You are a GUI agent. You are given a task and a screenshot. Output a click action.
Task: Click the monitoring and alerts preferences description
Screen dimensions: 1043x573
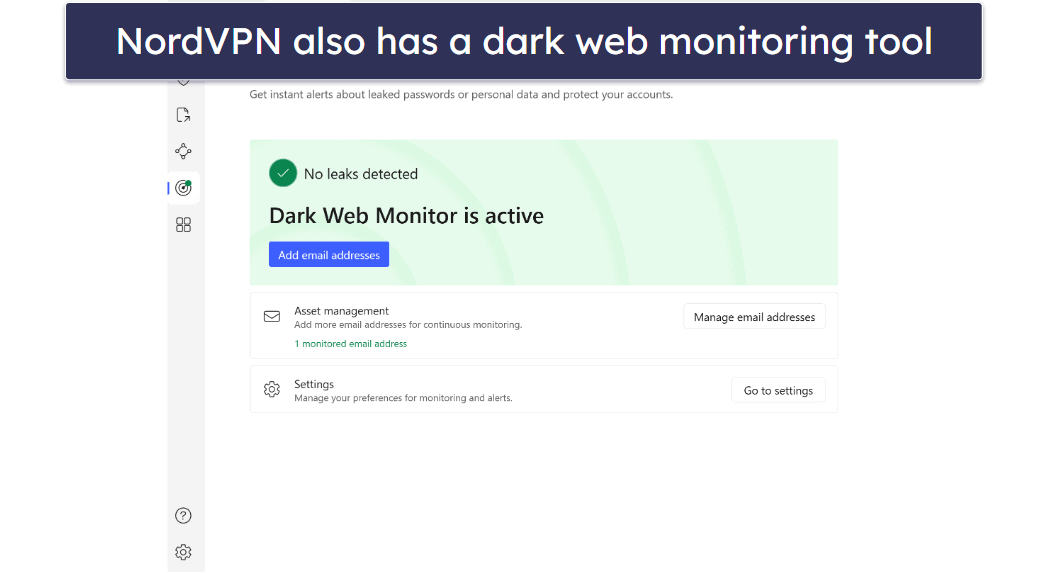[x=403, y=398]
